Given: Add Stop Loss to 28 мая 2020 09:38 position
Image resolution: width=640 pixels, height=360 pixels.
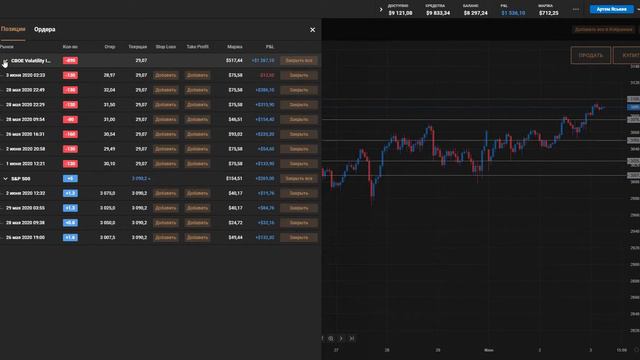Looking at the screenshot, I should [165, 222].
